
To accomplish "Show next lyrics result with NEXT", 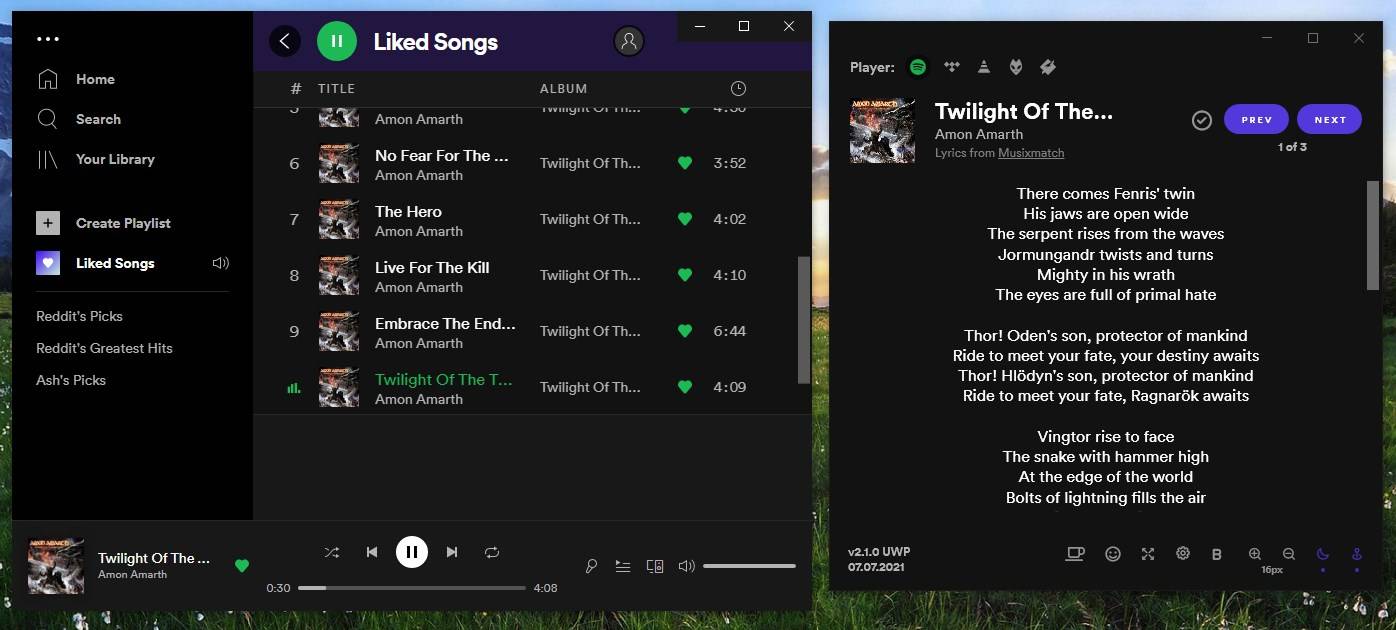I will coord(1330,120).
